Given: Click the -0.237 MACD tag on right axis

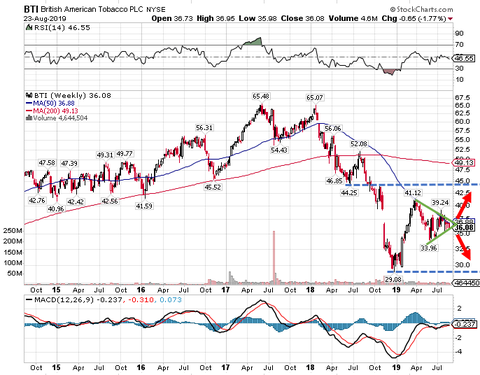Looking at the screenshot, I should coord(464,324).
